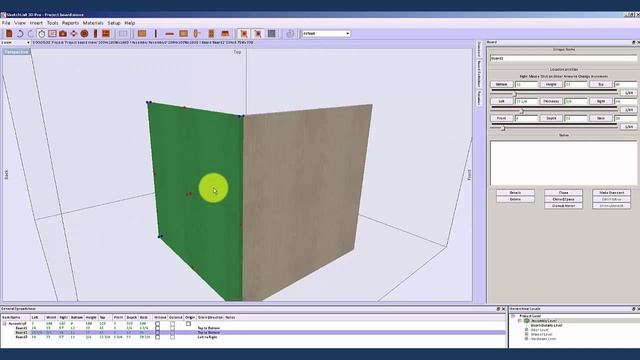This screenshot has height=360, width=640.
Task: Click the Rename button
Action: [515, 193]
